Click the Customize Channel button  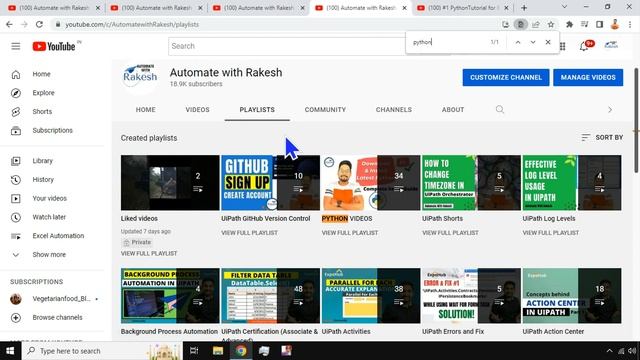506,78
